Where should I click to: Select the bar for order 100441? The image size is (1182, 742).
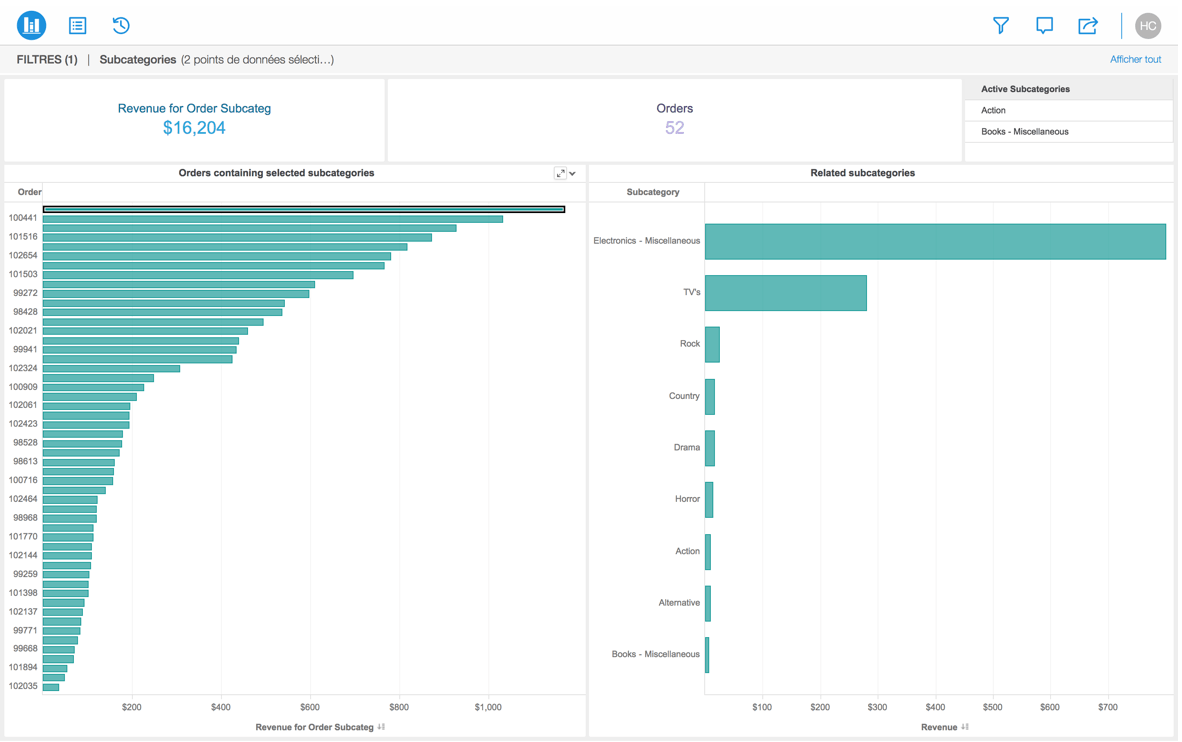tap(273, 219)
